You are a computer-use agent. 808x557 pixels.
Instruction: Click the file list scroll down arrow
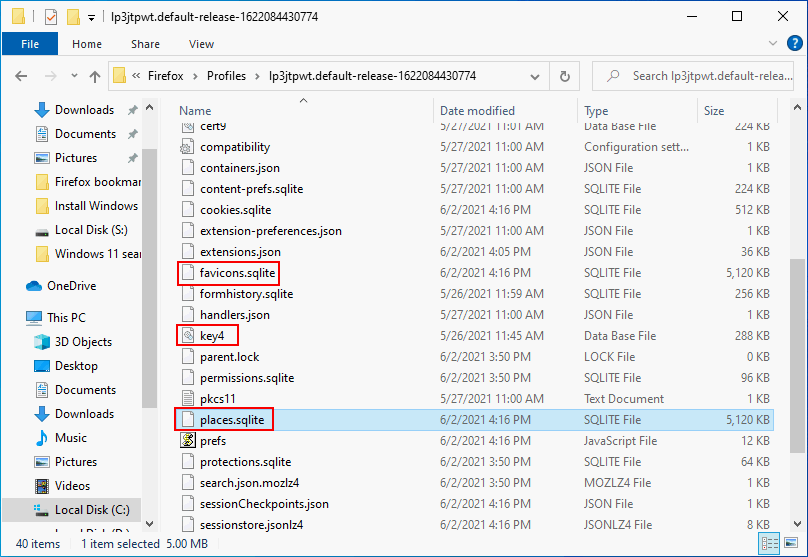(797, 525)
